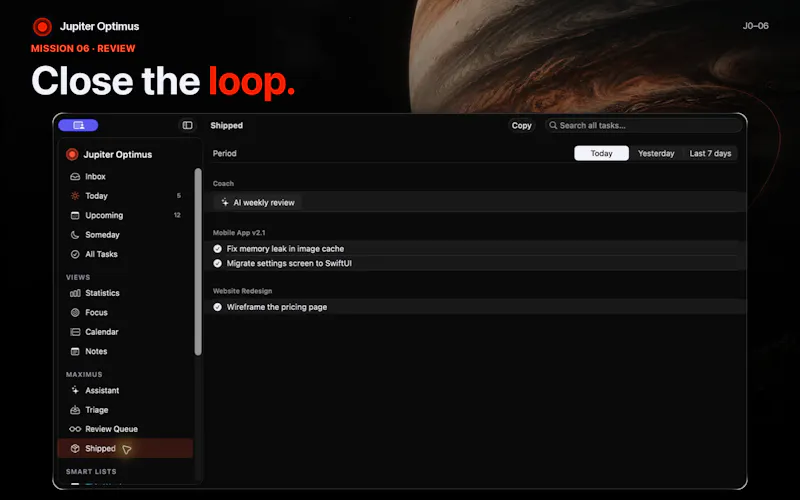The image size is (800, 500).
Task: Copy the shipped list with Copy button
Action: pos(521,125)
